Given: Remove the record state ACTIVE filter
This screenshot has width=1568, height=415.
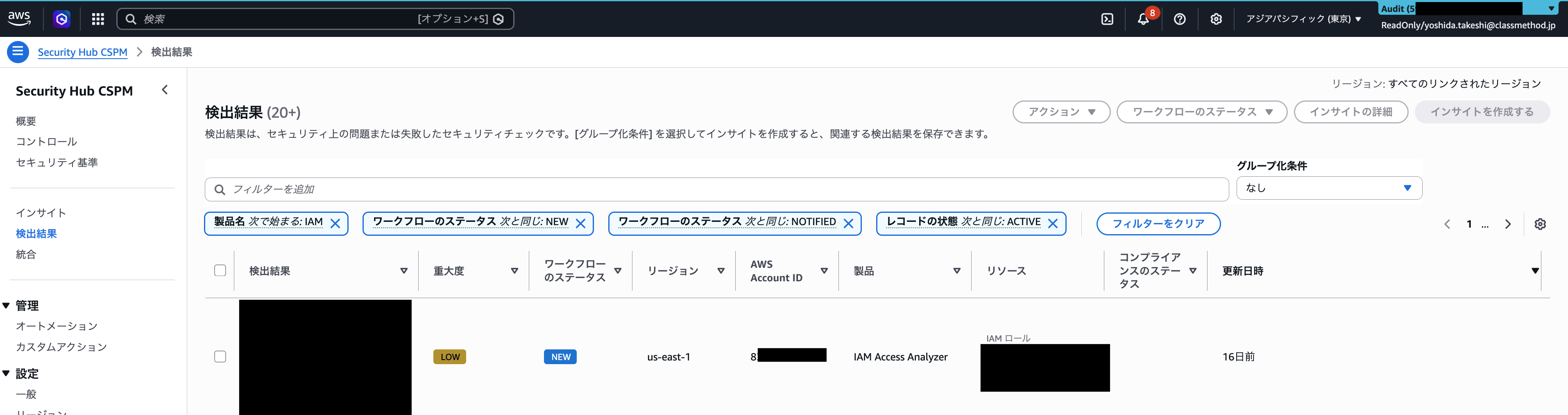Looking at the screenshot, I should click(1052, 223).
